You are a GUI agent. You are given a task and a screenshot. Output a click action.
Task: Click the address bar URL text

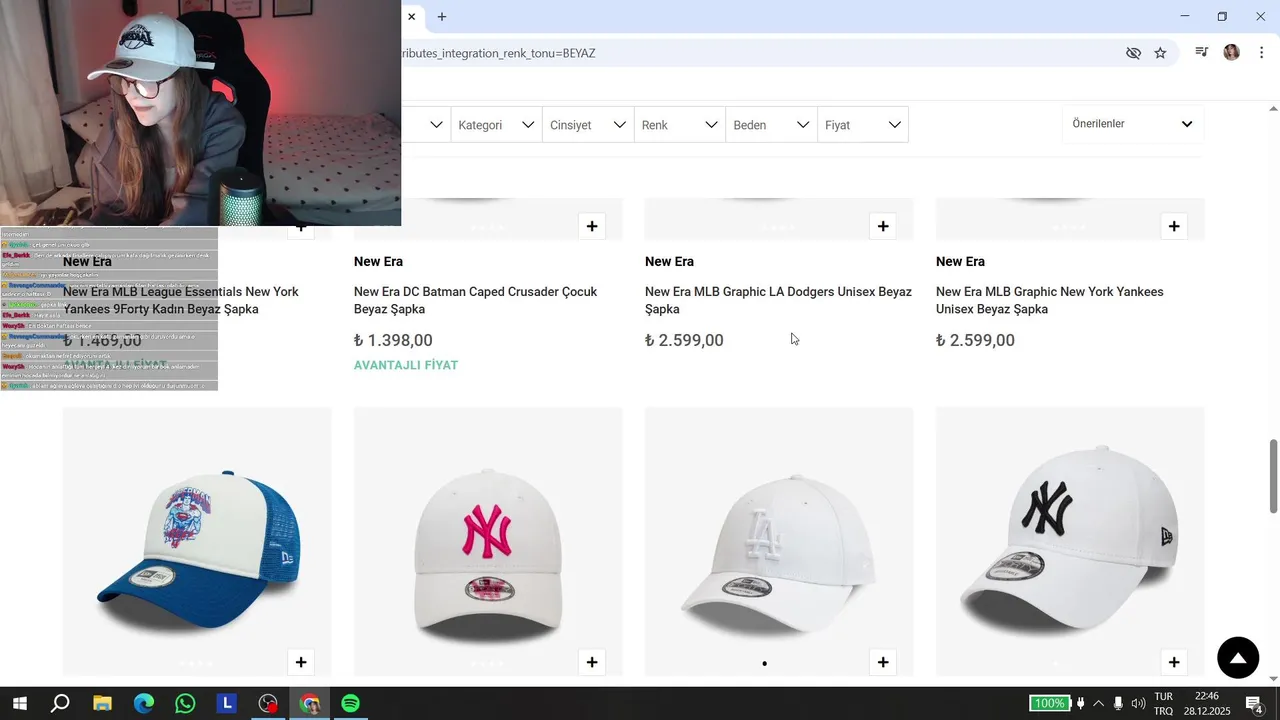point(499,53)
